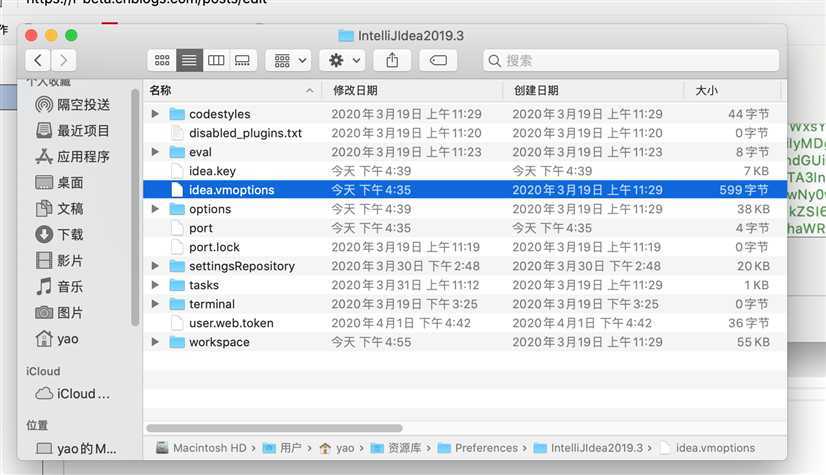Viewport: 826px width, 475px height.
Task: Sort by the 名称 column header
Action: (x=232, y=91)
